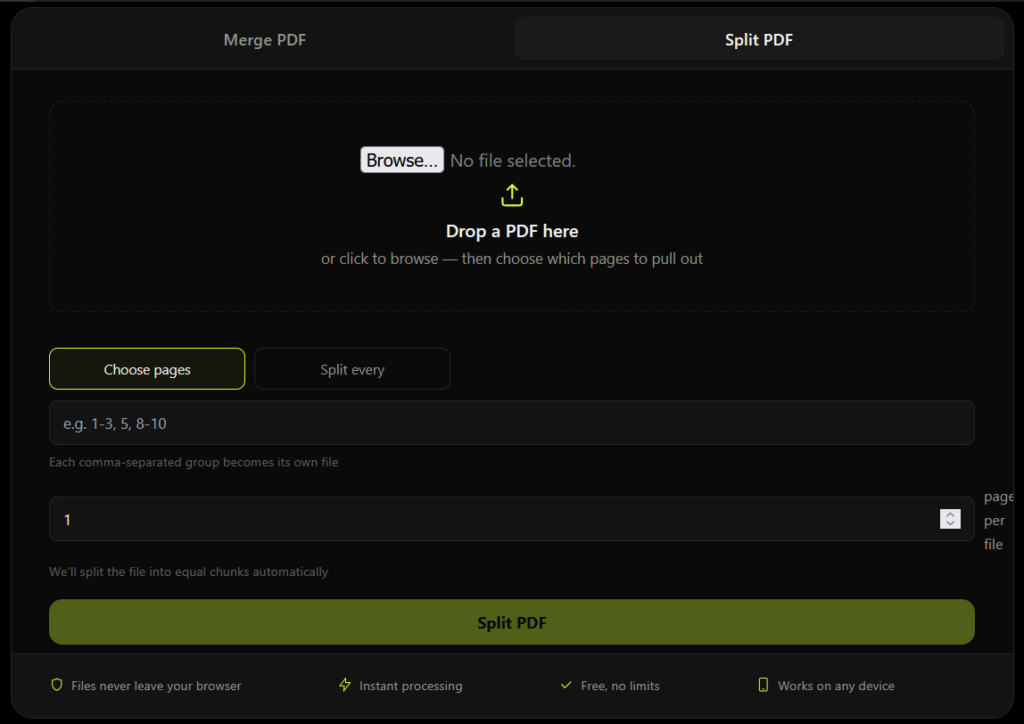1024x724 pixels.
Task: Click the green Split PDF button
Action: 512,622
